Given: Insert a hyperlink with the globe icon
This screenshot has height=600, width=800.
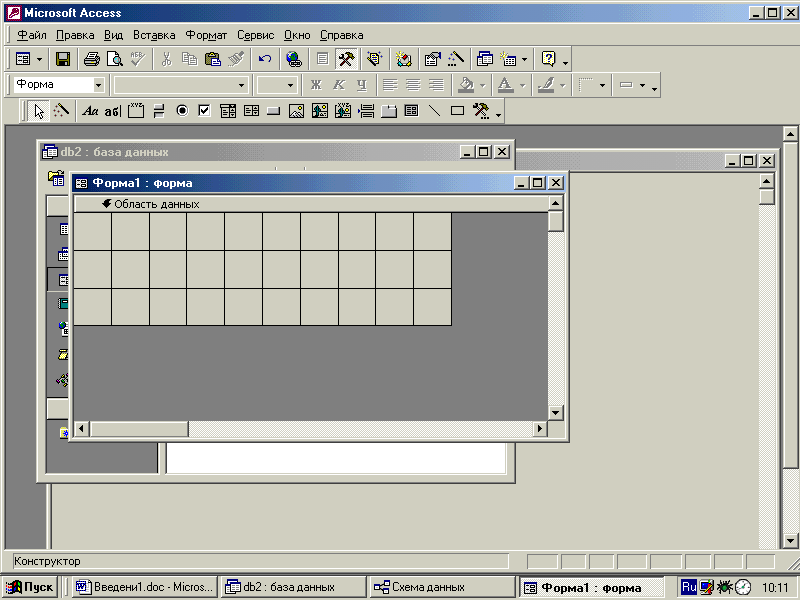Looking at the screenshot, I should point(294,59).
